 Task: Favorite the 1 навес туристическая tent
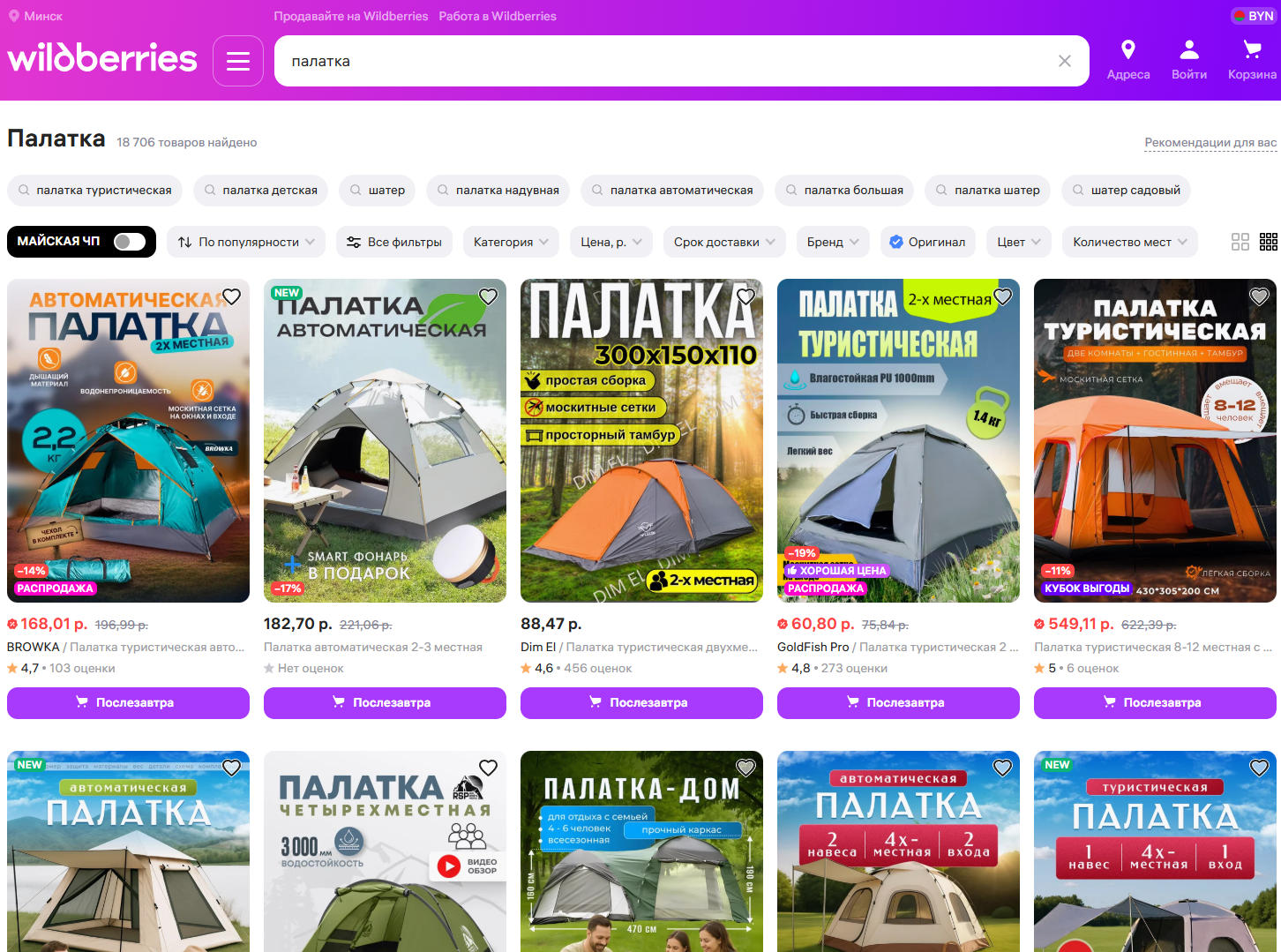[x=1259, y=768]
